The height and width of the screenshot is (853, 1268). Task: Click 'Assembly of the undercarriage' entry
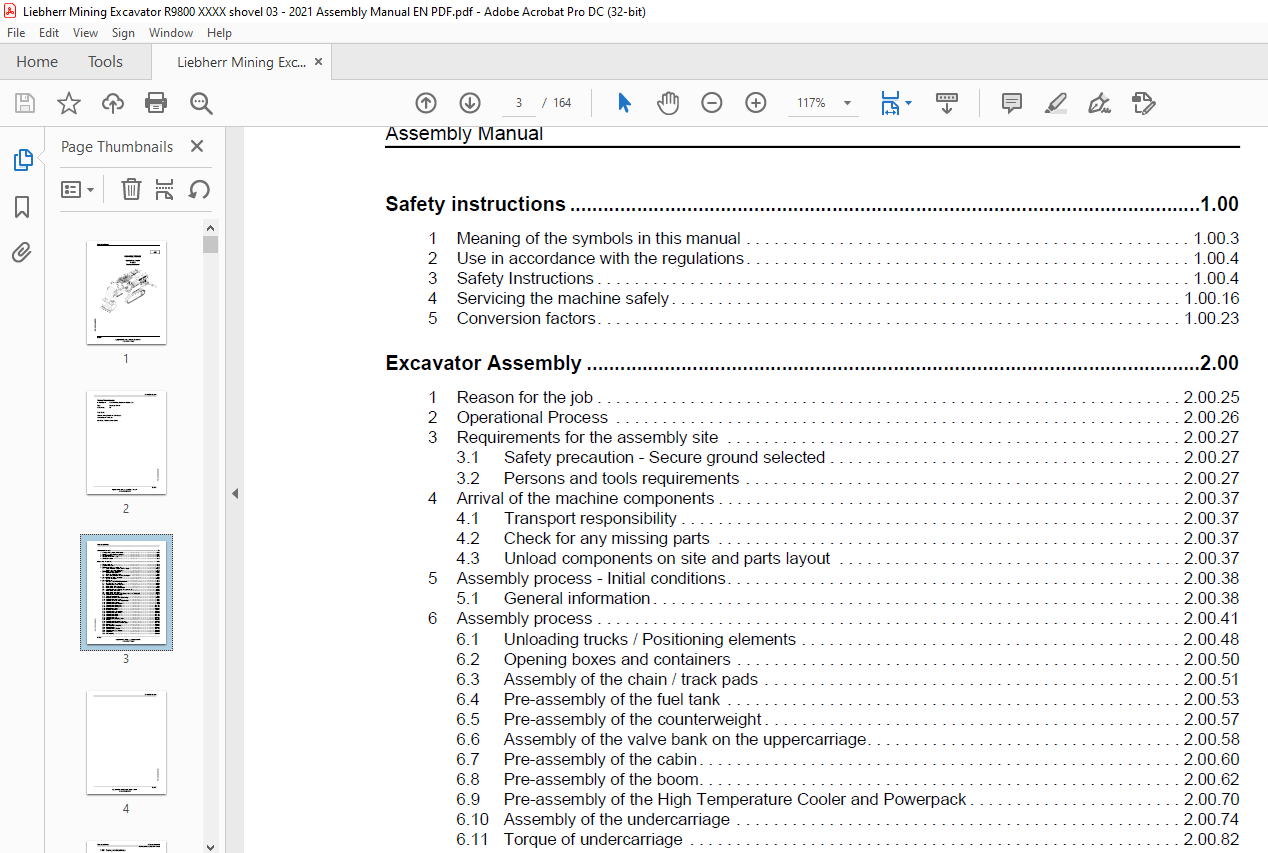pyautogui.click(x=617, y=819)
